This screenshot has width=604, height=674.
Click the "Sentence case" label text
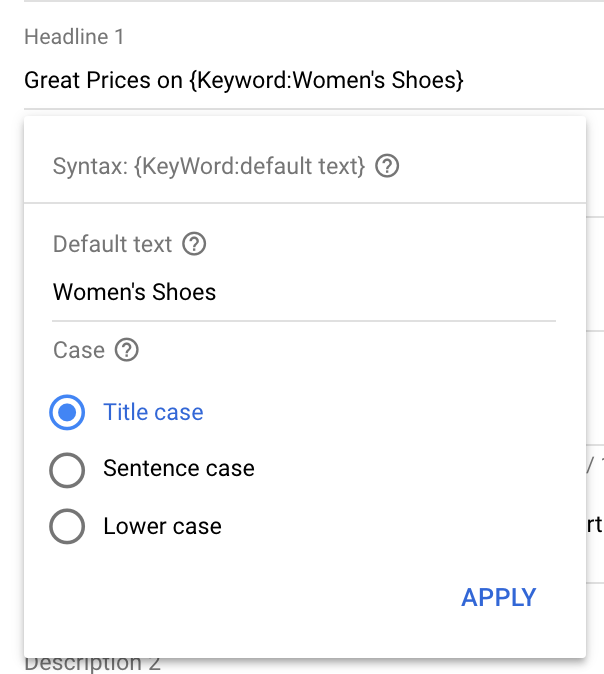179,469
